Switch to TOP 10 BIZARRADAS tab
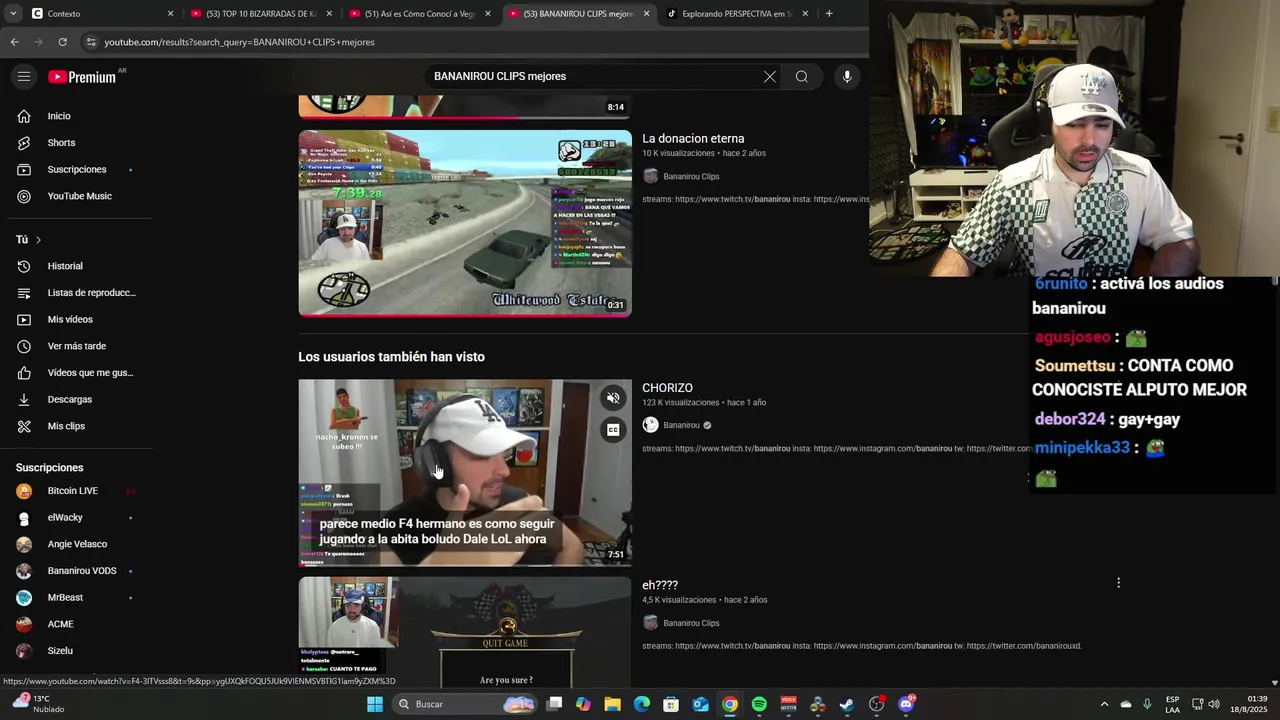The height and width of the screenshot is (720, 1280). 260,14
